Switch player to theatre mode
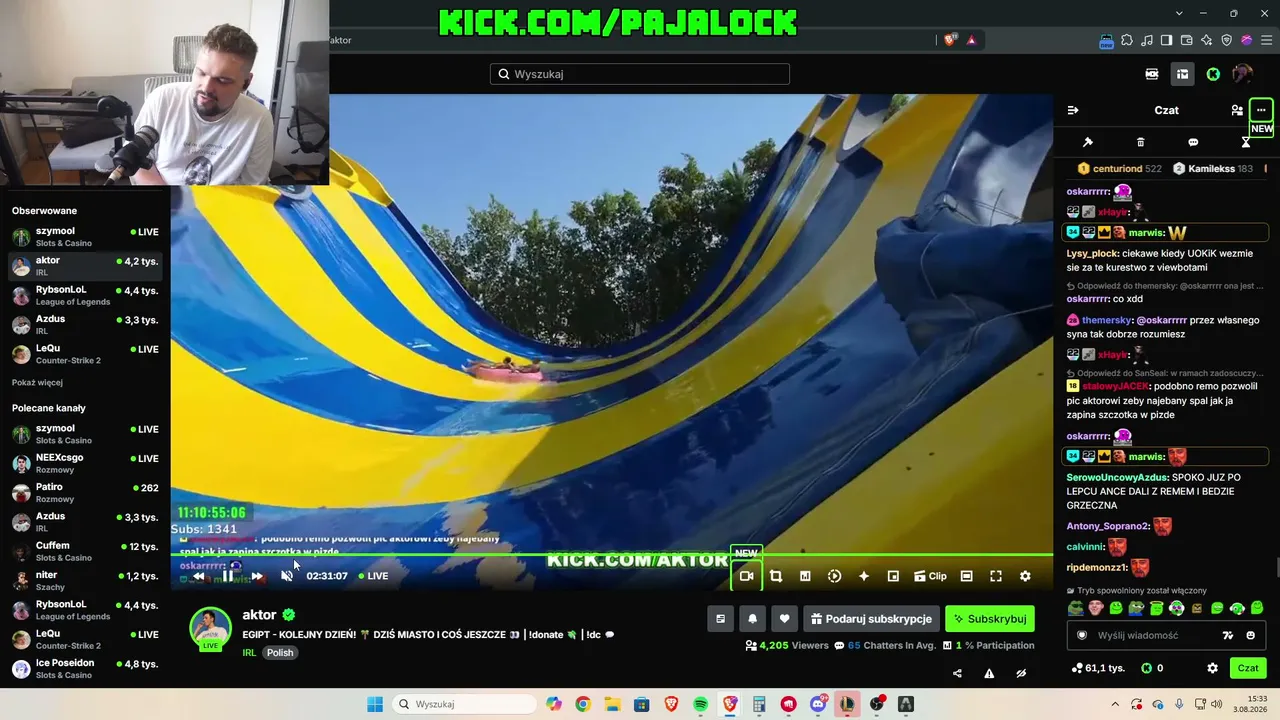Viewport: 1280px width, 720px height. pyautogui.click(x=967, y=576)
